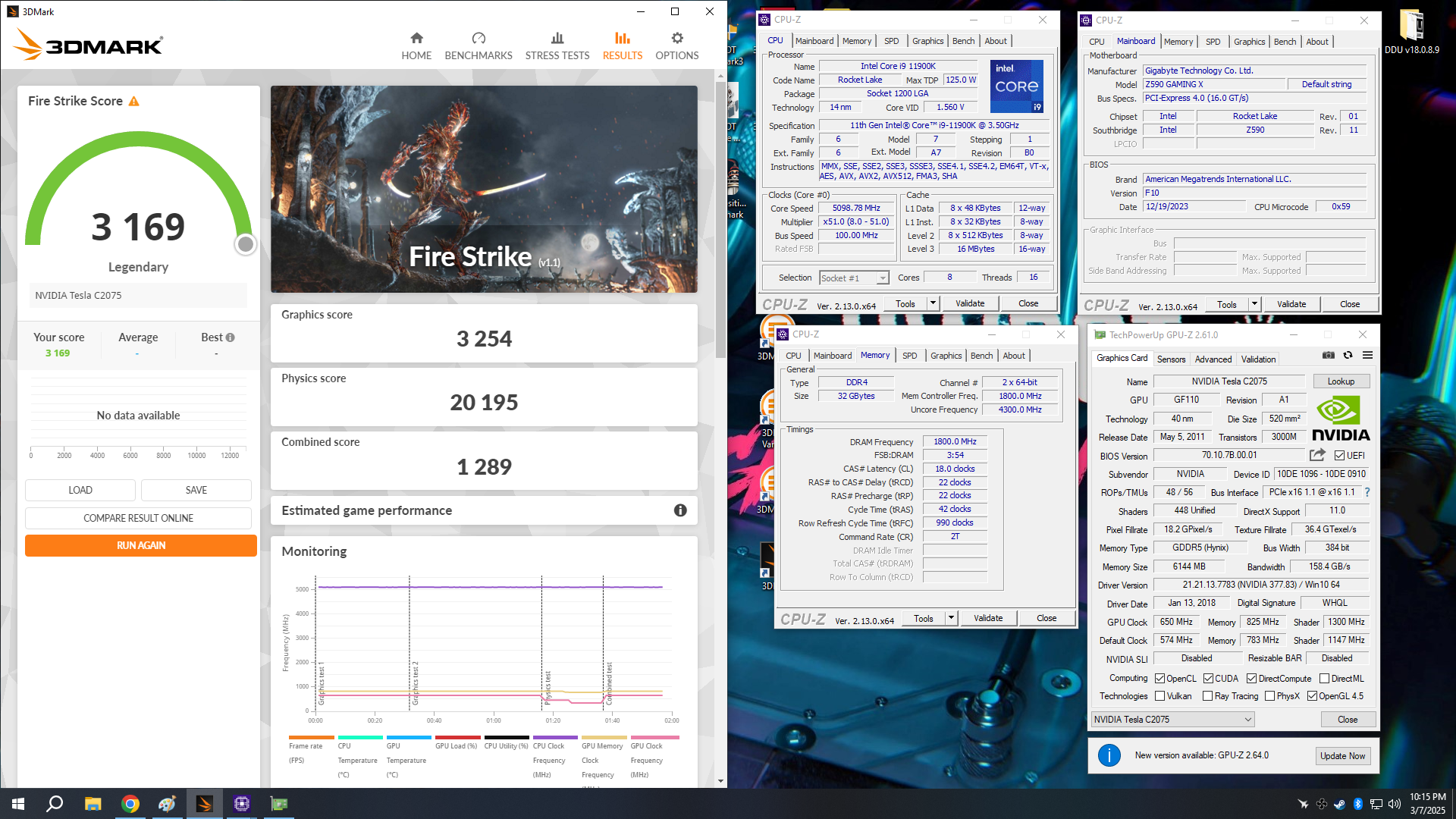Expand Tools dropdown arrow in CPU-Z CPU window
This screenshot has height=819, width=1456.
point(934,303)
